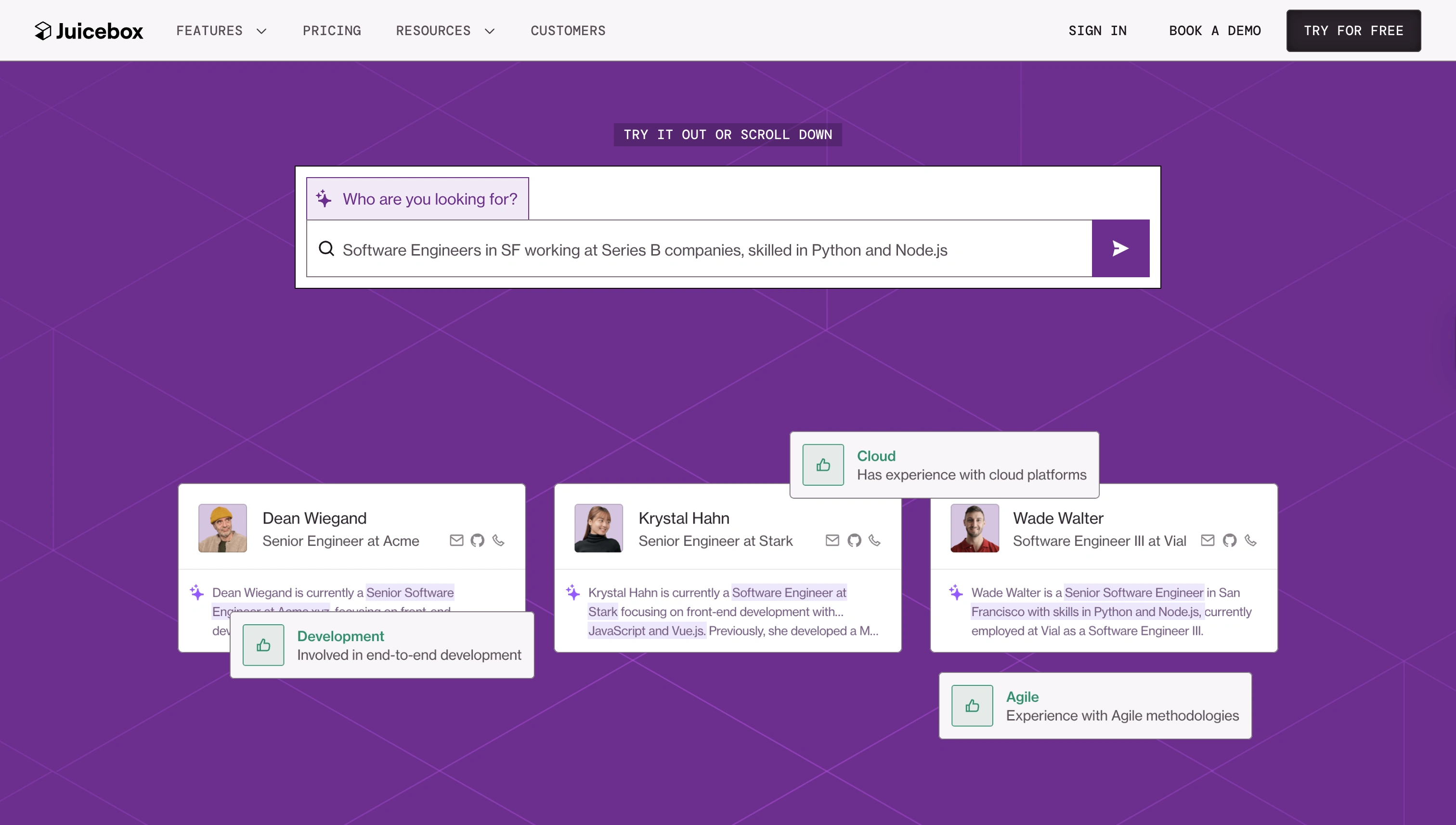1456x825 pixels.
Task: Click the Juicebox logo
Action: coord(89,31)
